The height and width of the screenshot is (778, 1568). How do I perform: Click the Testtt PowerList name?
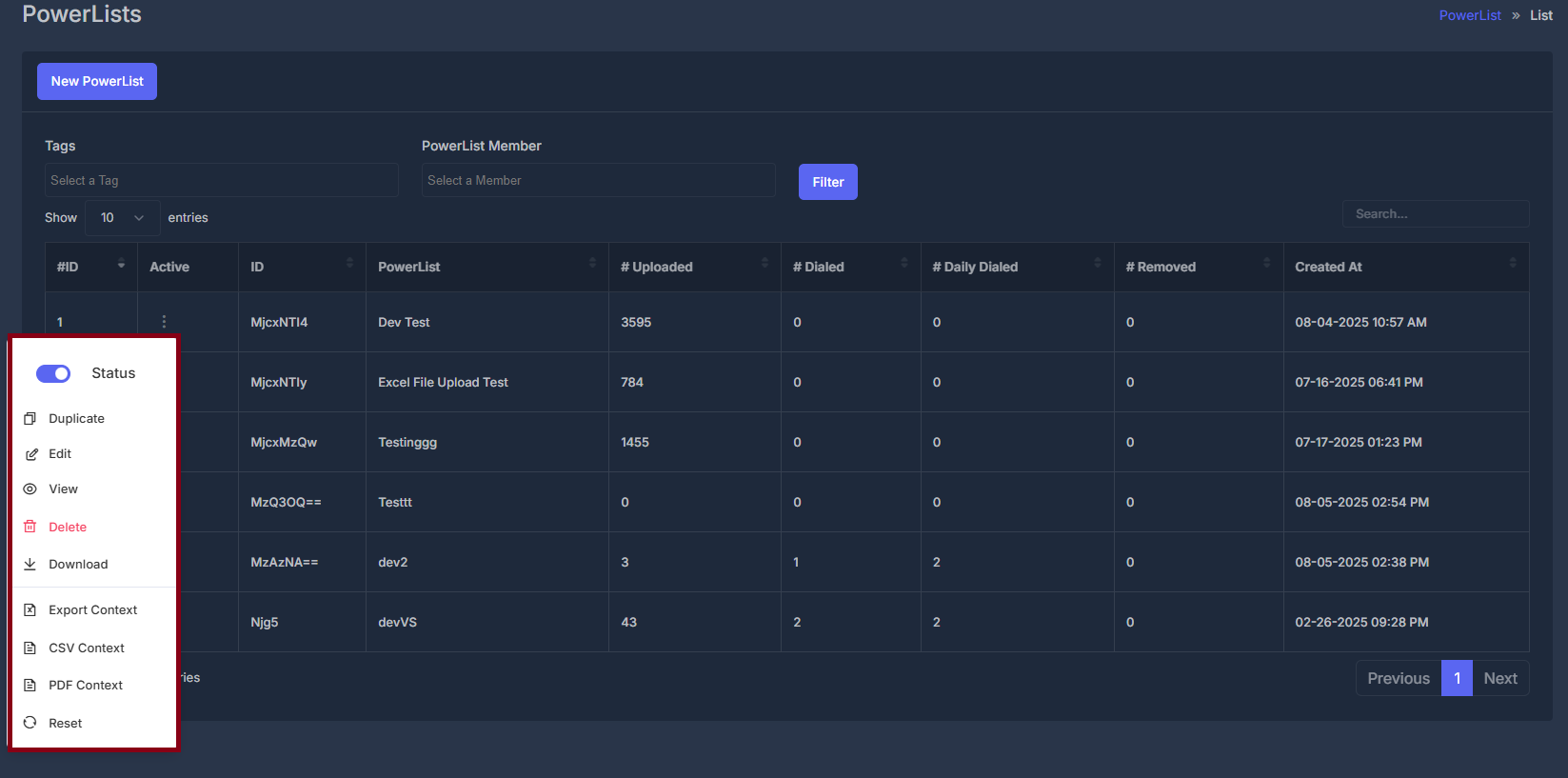(395, 502)
